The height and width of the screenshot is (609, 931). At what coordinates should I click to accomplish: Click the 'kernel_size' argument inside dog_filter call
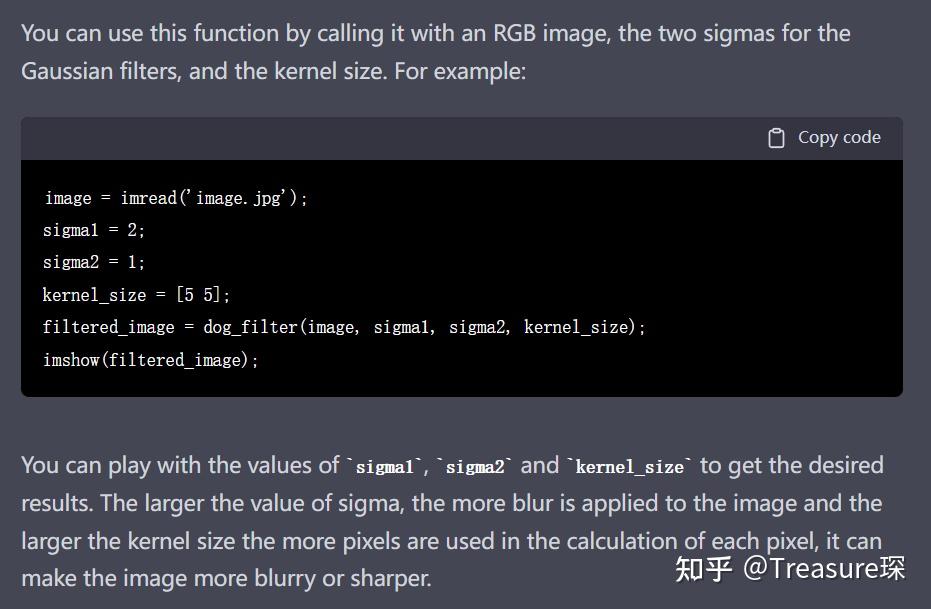click(576, 327)
